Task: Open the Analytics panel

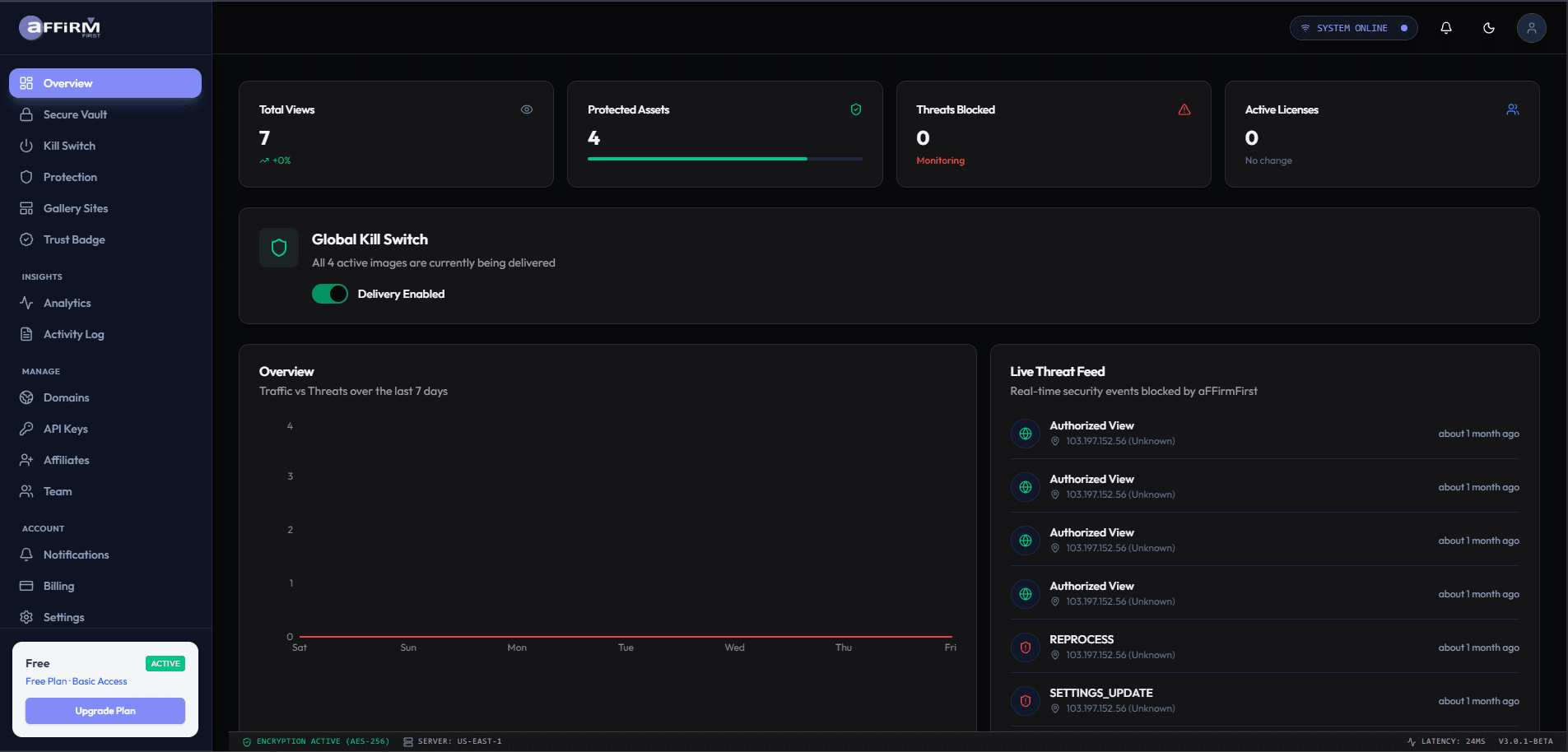Action: tap(67, 303)
